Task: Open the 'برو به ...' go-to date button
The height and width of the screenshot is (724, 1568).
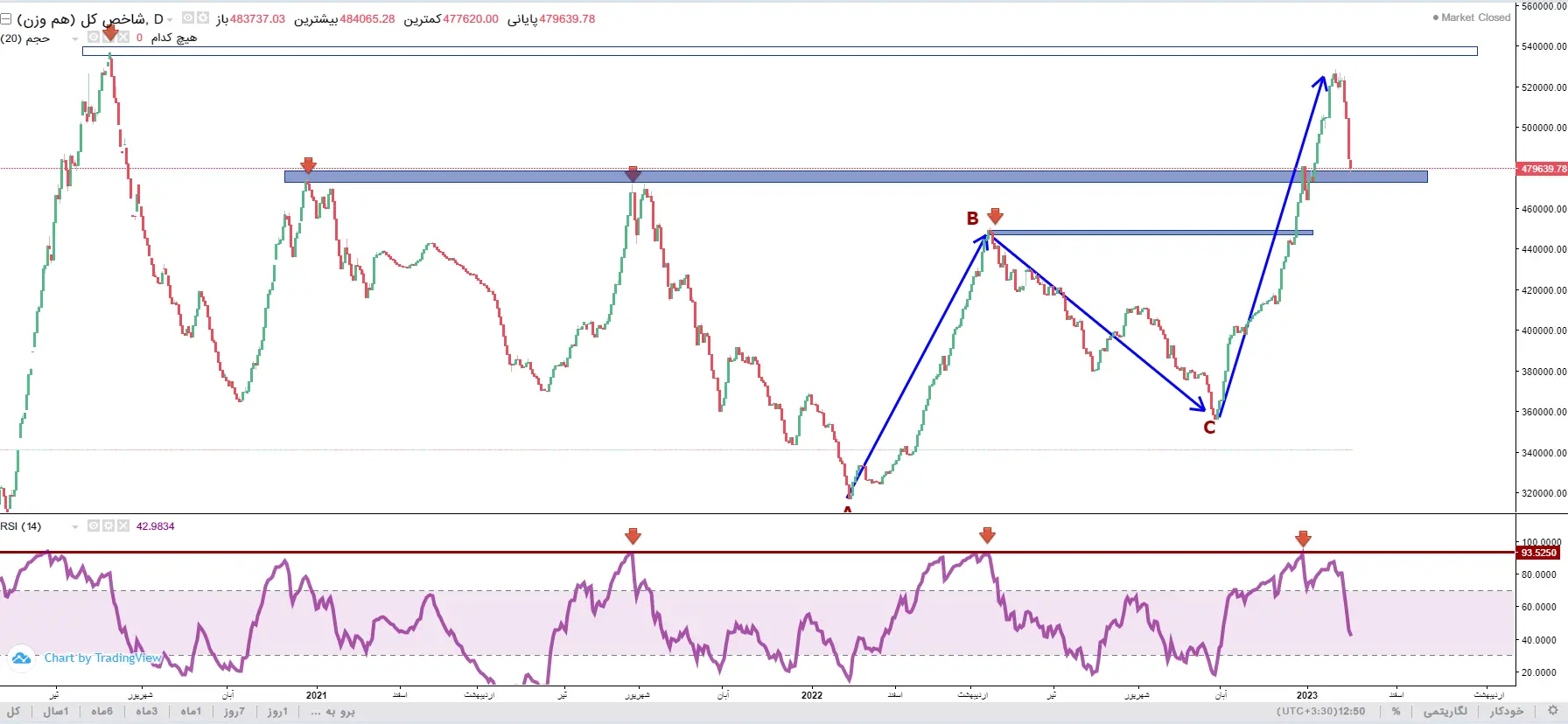Action: point(332,712)
